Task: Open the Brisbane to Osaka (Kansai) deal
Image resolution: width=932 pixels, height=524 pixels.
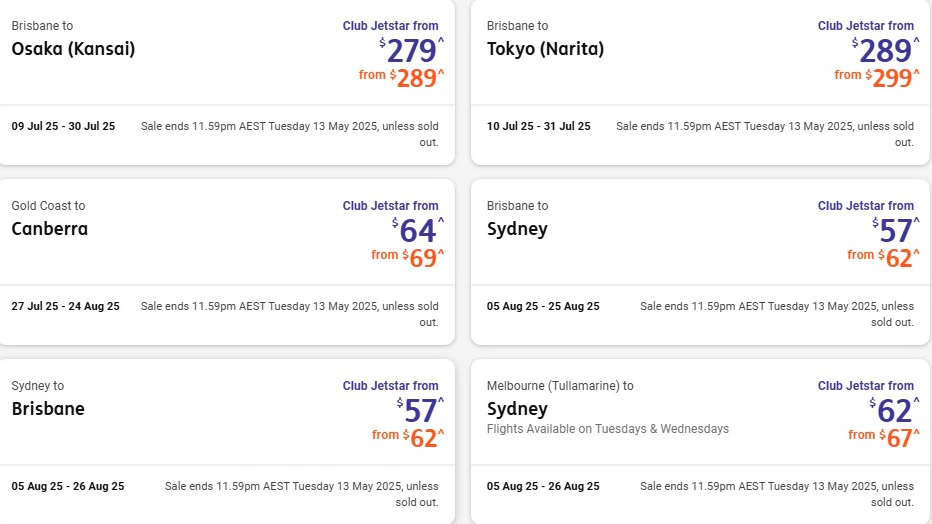Action: 227,82
